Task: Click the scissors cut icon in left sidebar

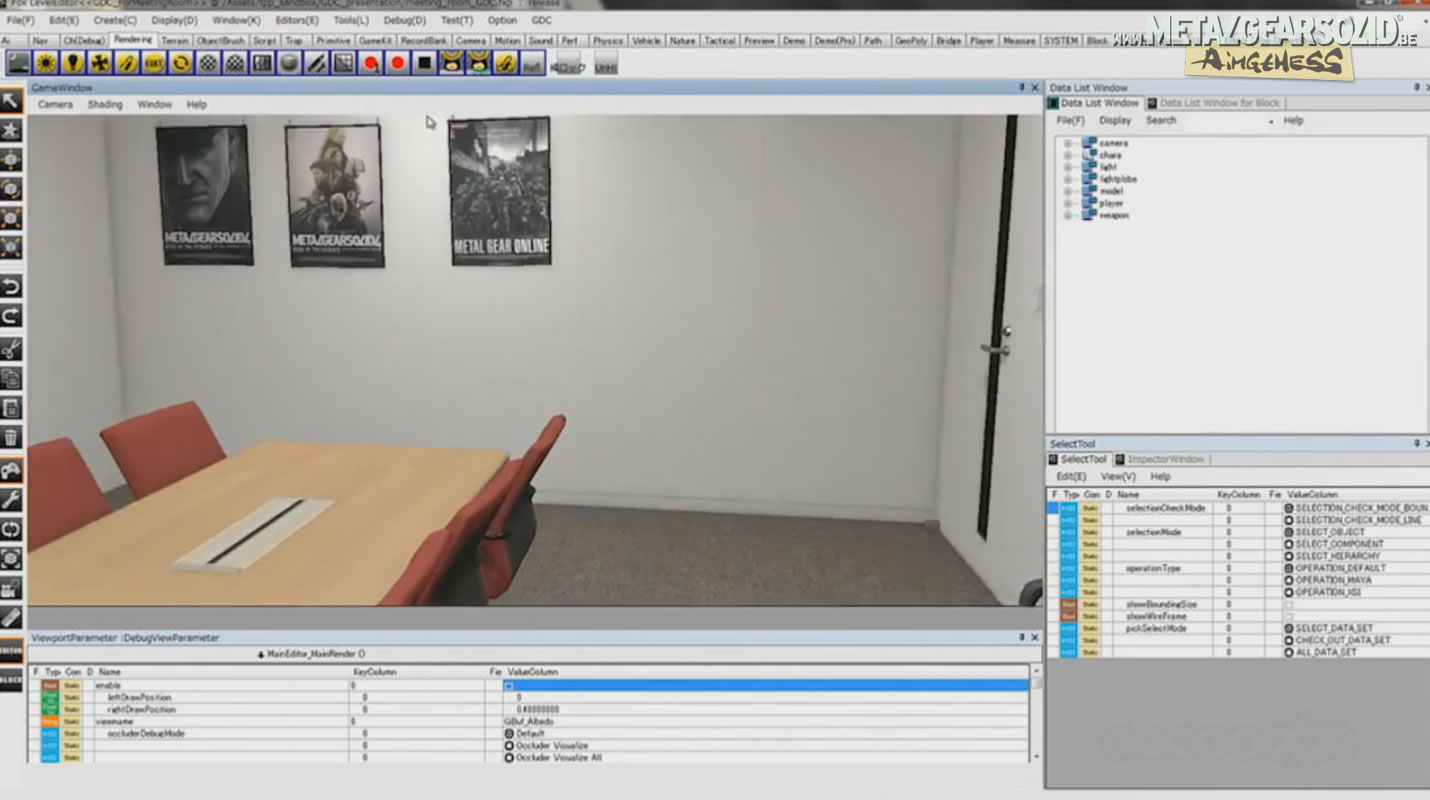Action: point(11,349)
